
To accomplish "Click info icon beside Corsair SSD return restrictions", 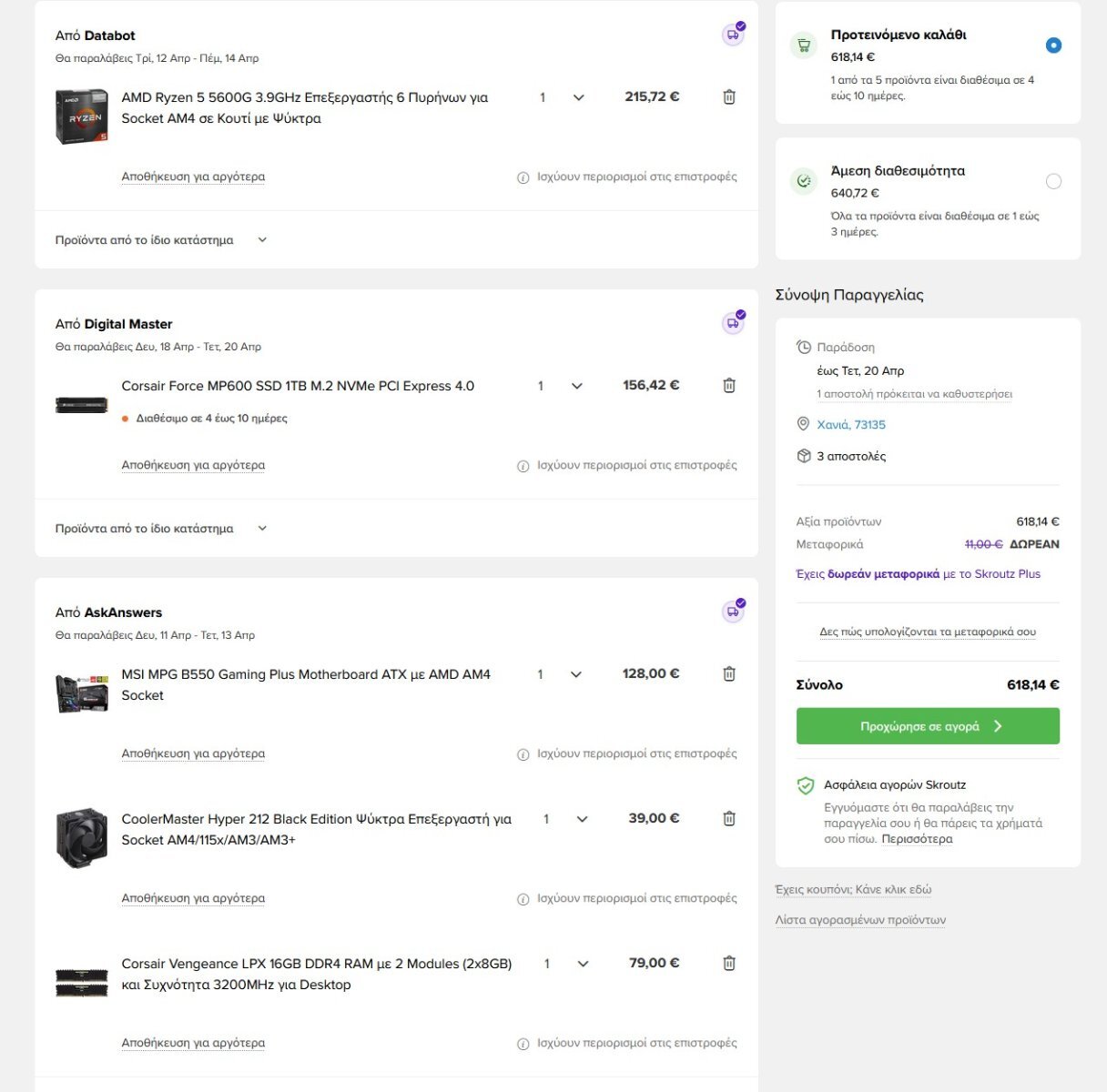I will pyautogui.click(x=523, y=466).
